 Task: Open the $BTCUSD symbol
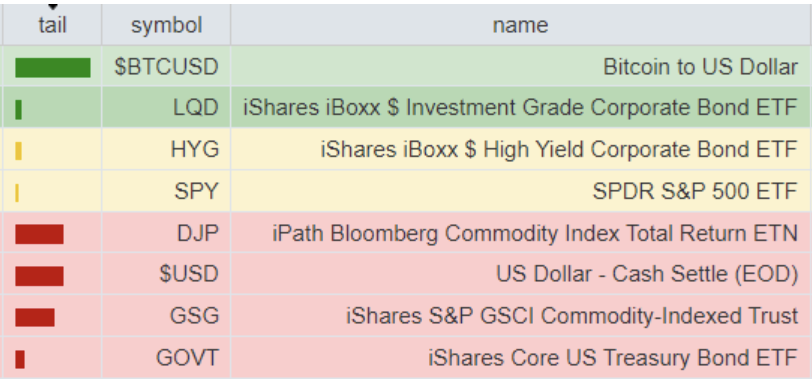point(166,67)
